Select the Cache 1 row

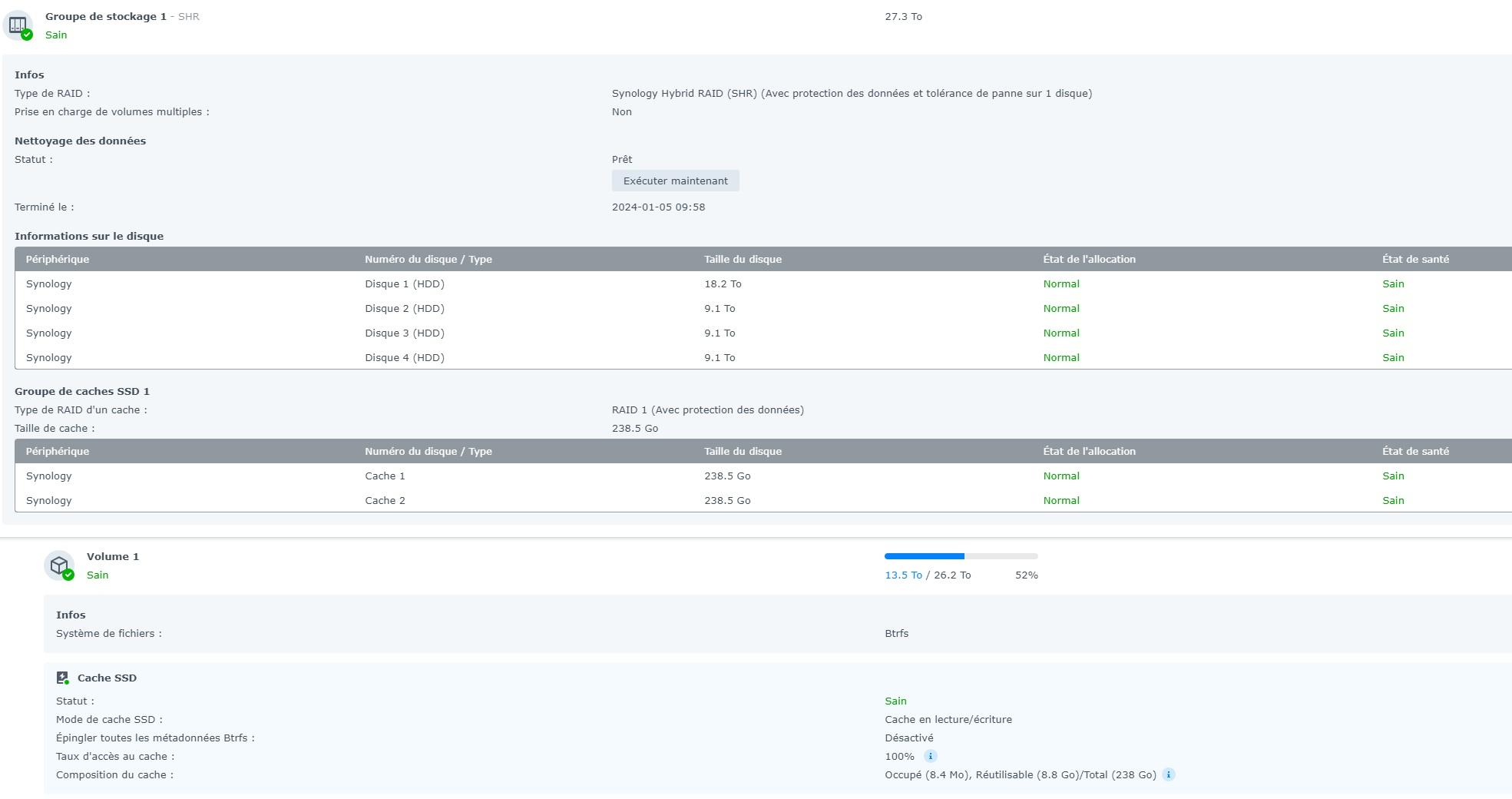[x=763, y=476]
